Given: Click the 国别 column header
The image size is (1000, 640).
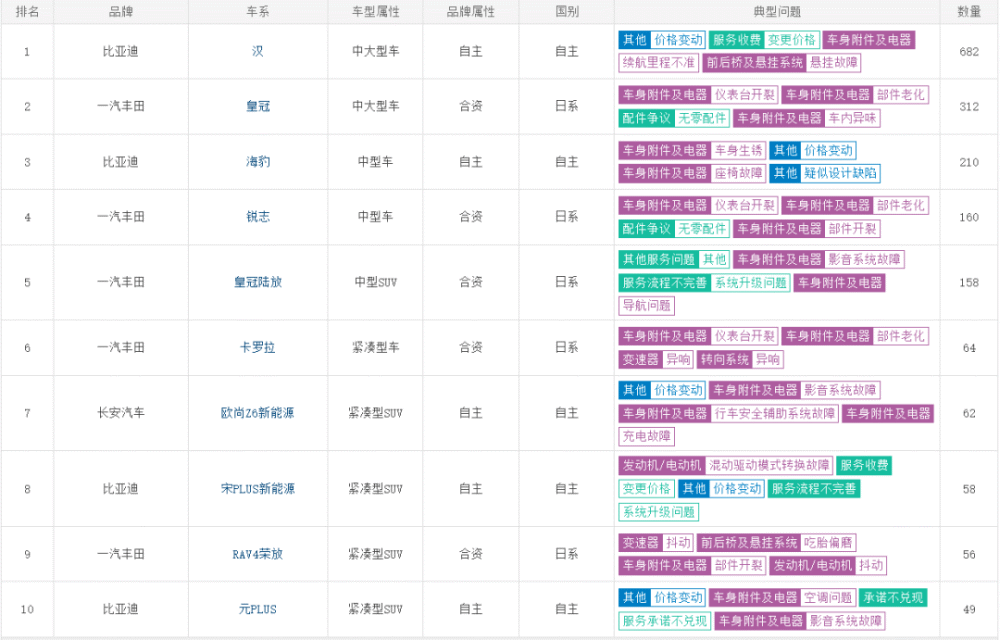Looking at the screenshot, I should coord(566,11).
